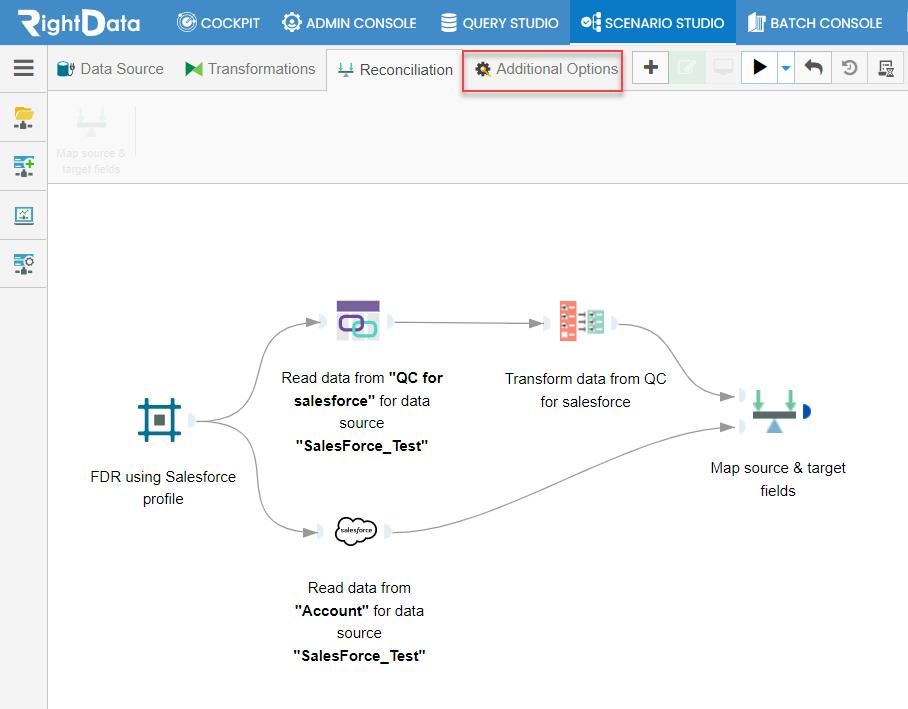Image resolution: width=908 pixels, height=709 pixels.
Task: Click the 'Transform data from QC for salesforce' label
Action: point(585,390)
